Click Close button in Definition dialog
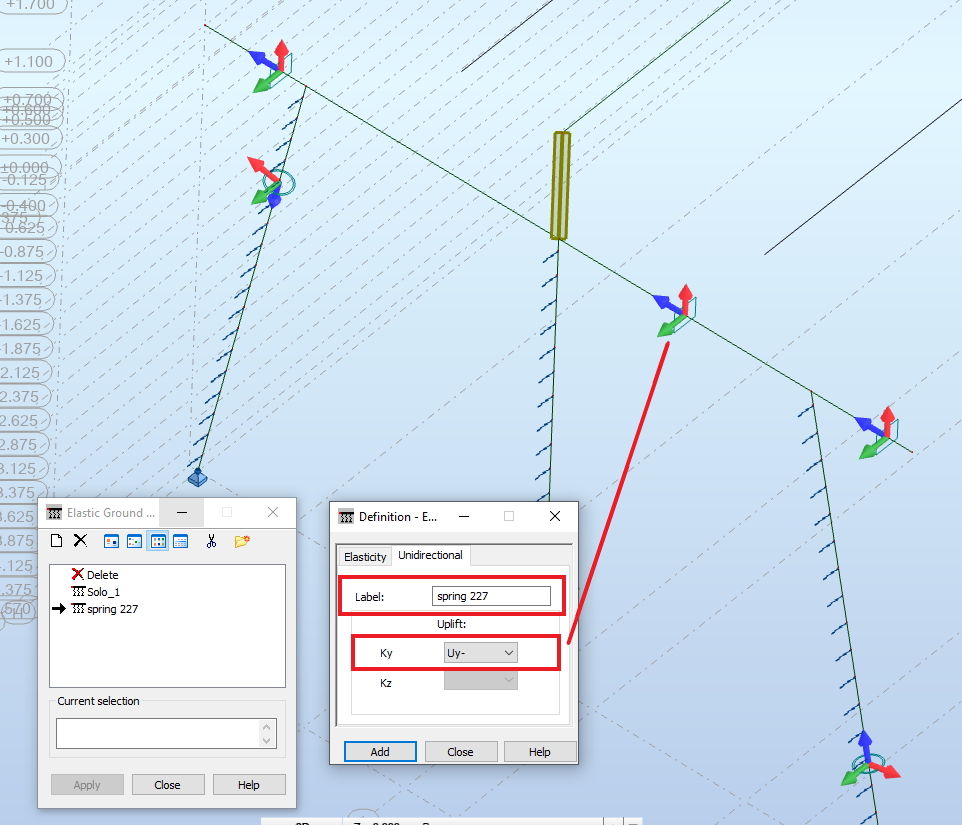This screenshot has height=825, width=962. [x=460, y=751]
